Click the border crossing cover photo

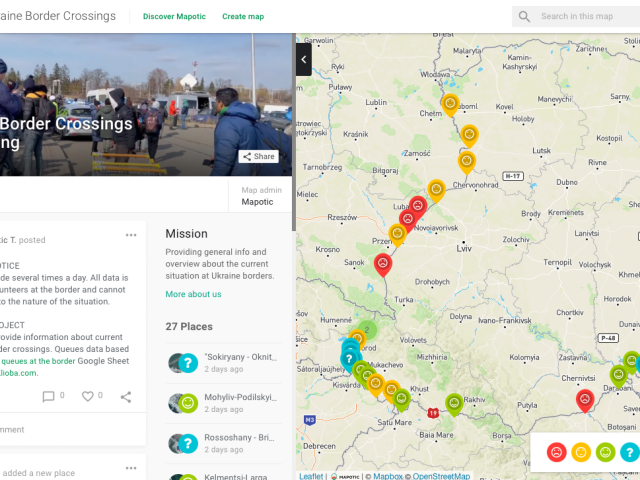[x=146, y=104]
